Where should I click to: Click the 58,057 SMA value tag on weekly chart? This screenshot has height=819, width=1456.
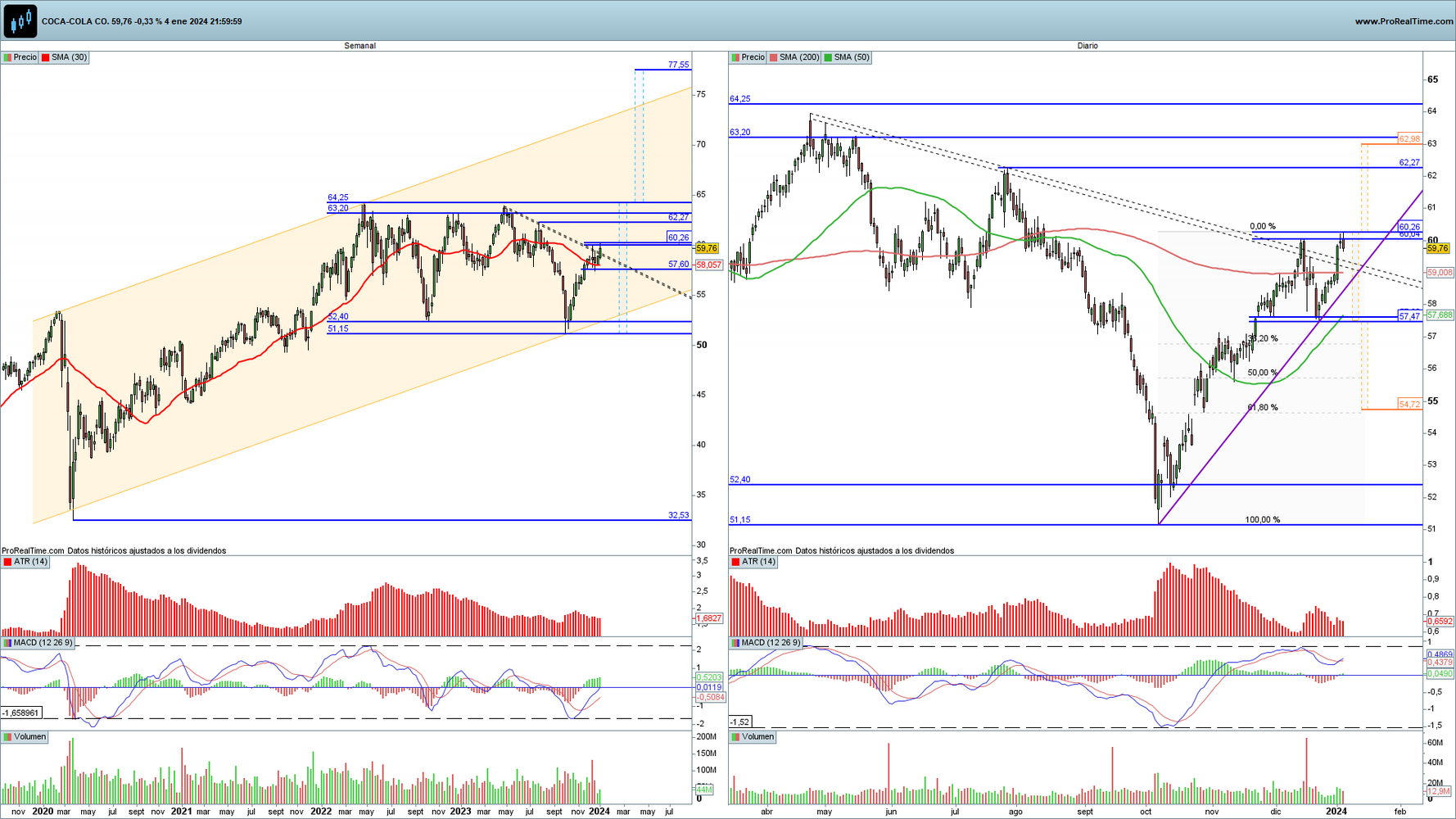(x=708, y=265)
